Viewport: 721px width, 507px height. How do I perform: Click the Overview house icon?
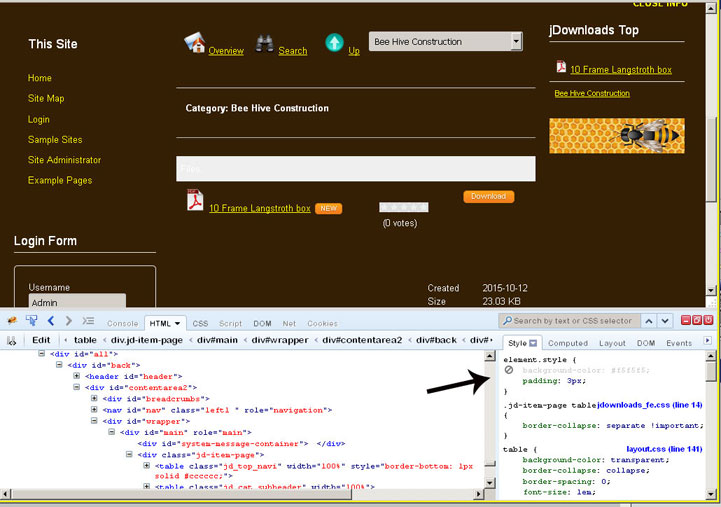pyautogui.click(x=195, y=43)
